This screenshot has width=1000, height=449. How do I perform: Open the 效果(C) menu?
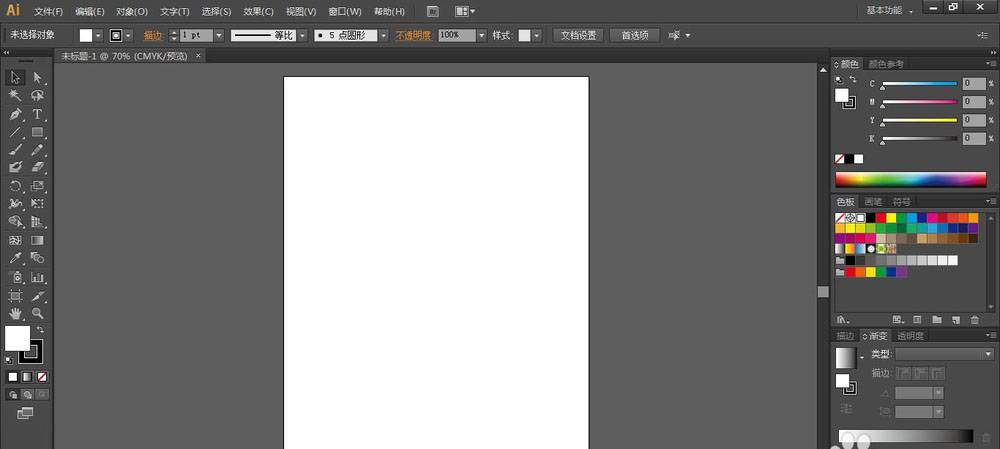coord(258,12)
